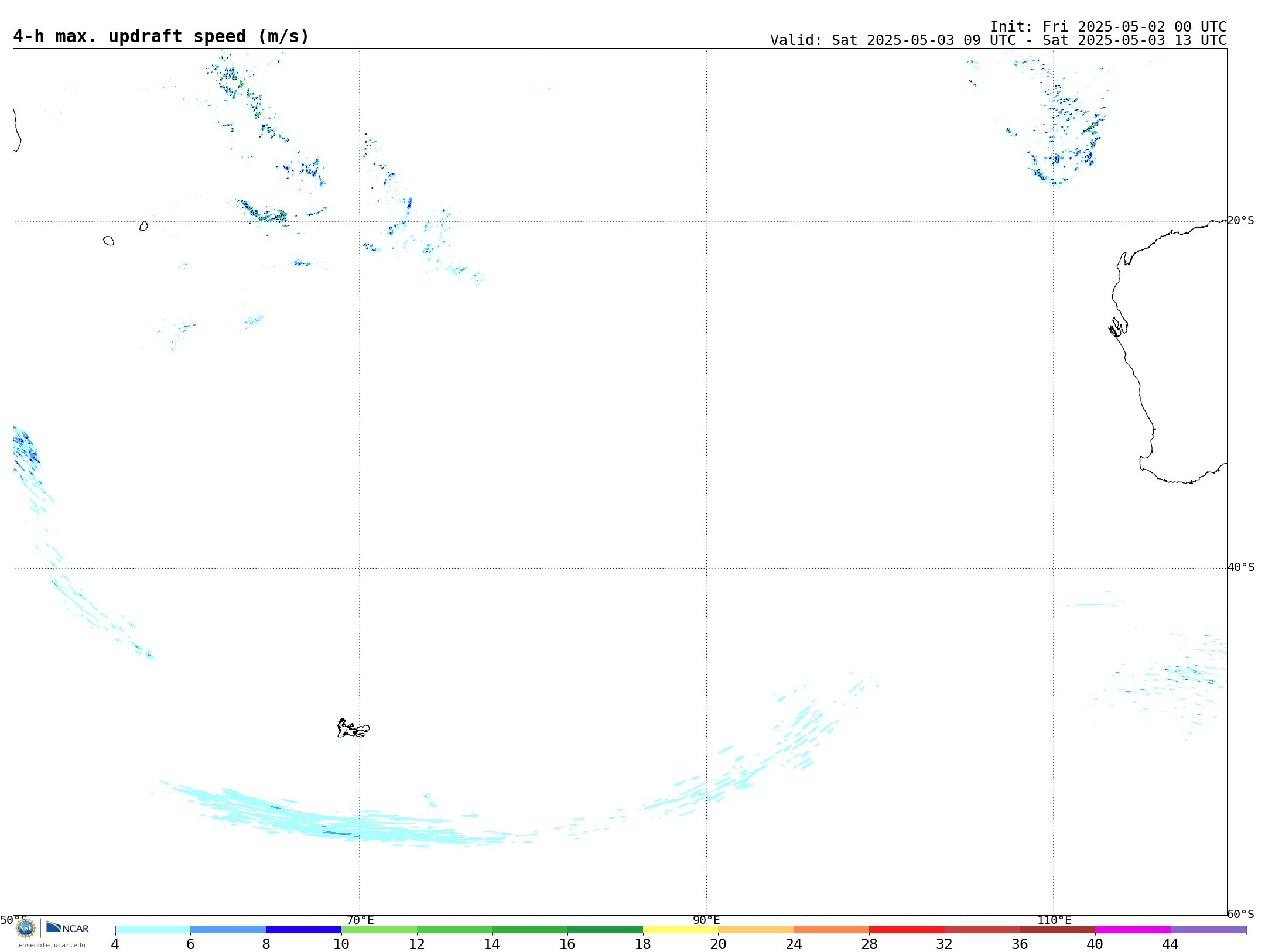Image resolution: width=1265 pixels, height=952 pixels.
Task: Pick the green 12–14 colorbar segment
Action: click(x=454, y=929)
